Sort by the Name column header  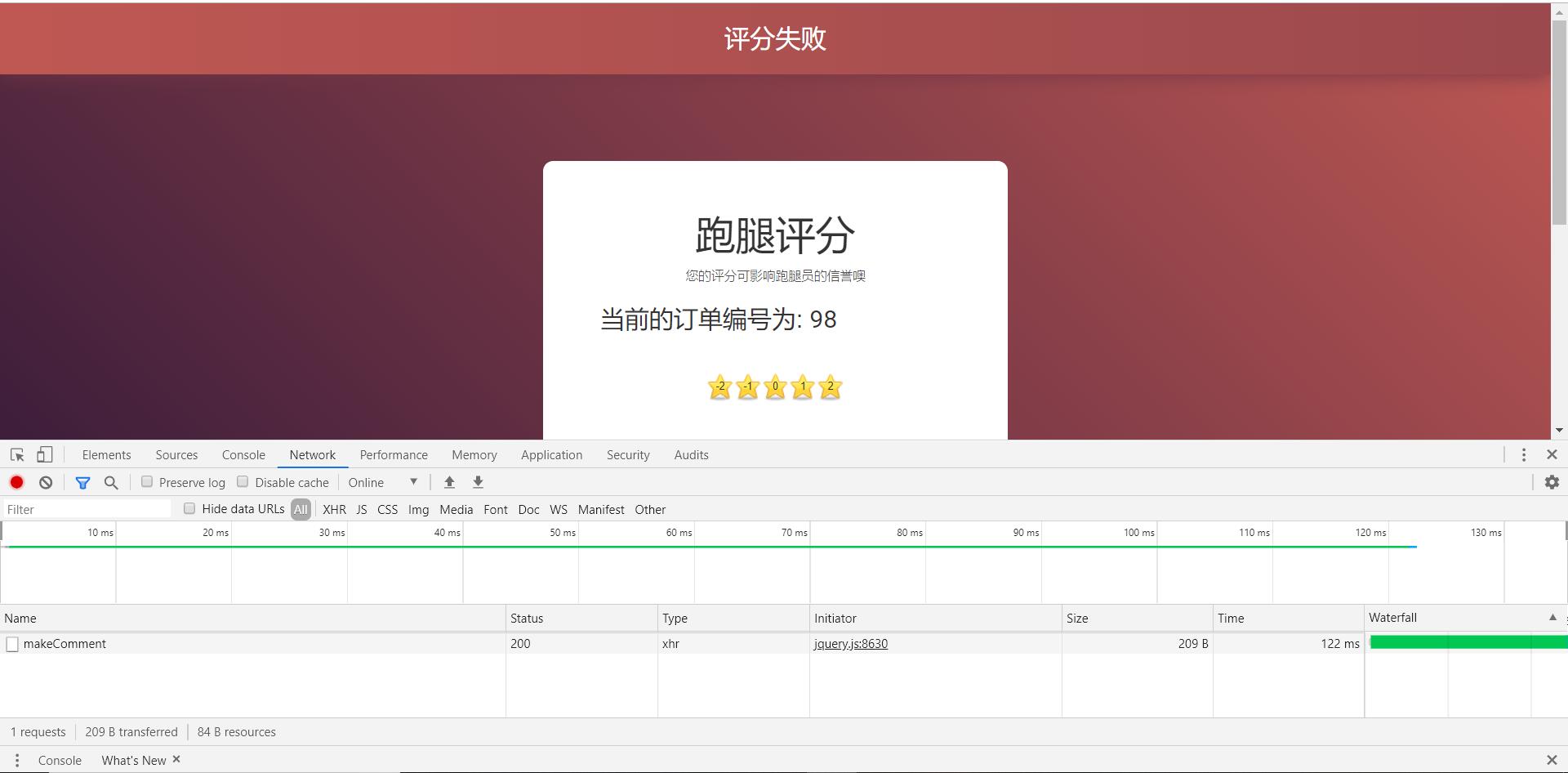point(252,619)
